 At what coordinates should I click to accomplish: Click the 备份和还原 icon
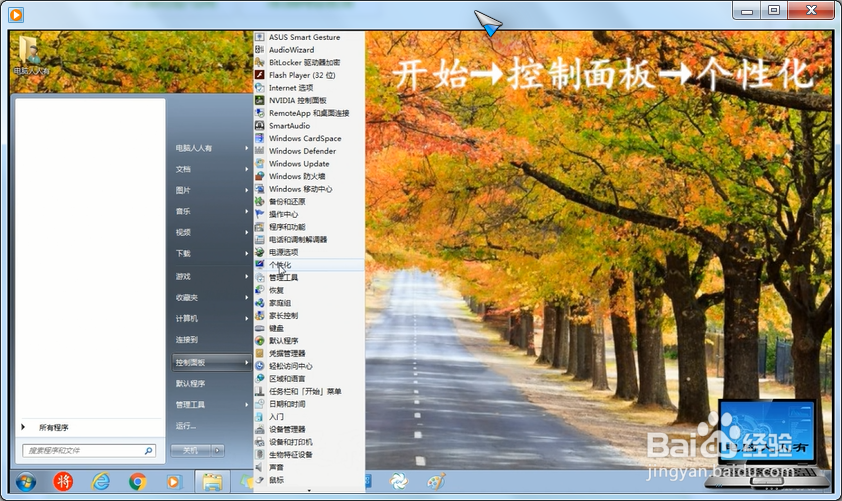pyautogui.click(x=259, y=201)
